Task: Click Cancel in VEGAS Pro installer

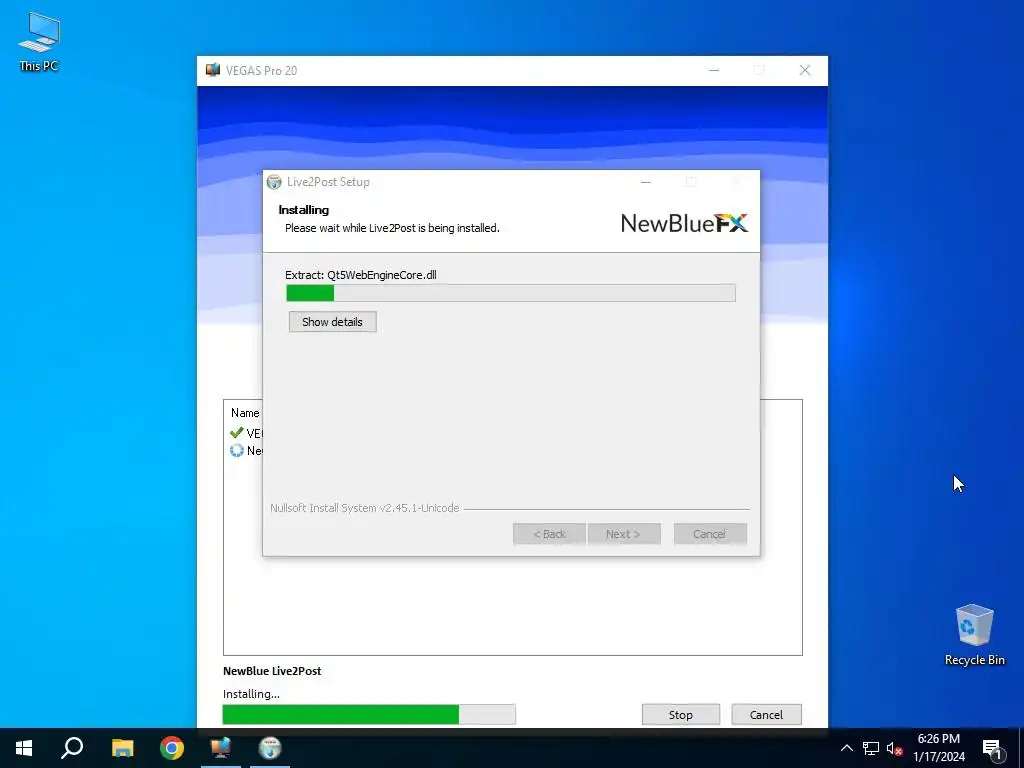Action: 766,715
